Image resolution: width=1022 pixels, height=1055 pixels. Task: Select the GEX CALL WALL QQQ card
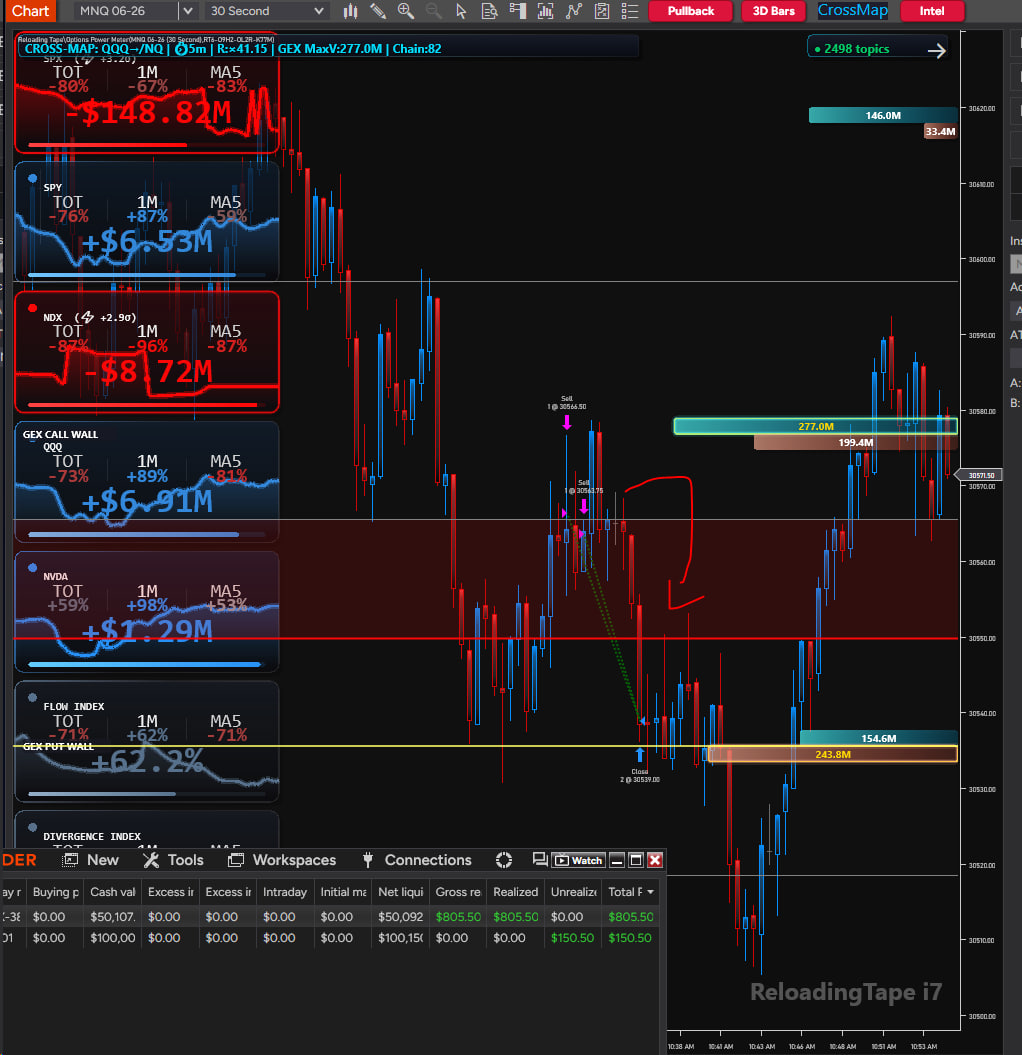(x=147, y=482)
